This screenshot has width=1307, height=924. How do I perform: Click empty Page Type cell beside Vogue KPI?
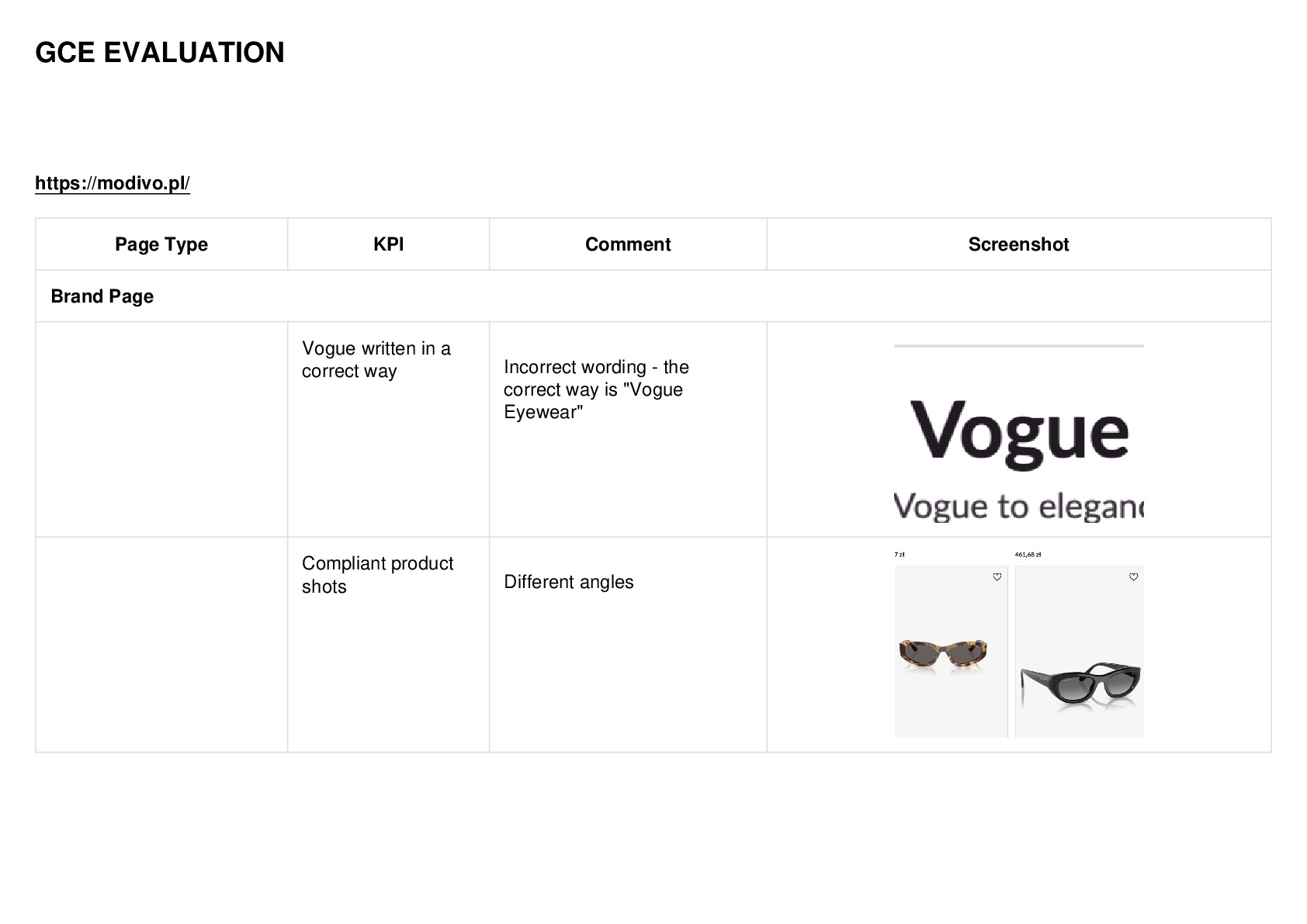161,429
